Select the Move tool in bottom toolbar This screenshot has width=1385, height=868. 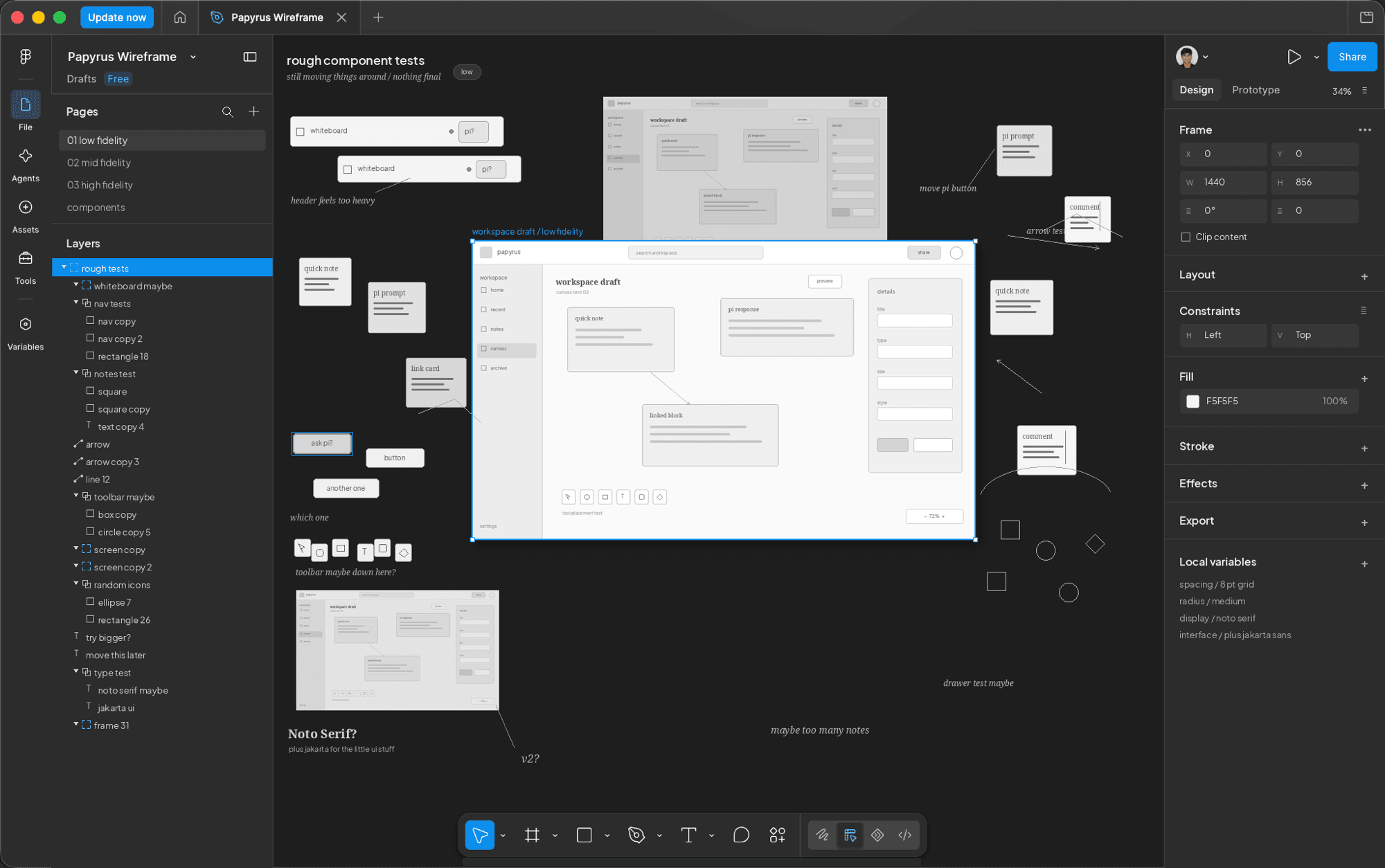[x=479, y=835]
